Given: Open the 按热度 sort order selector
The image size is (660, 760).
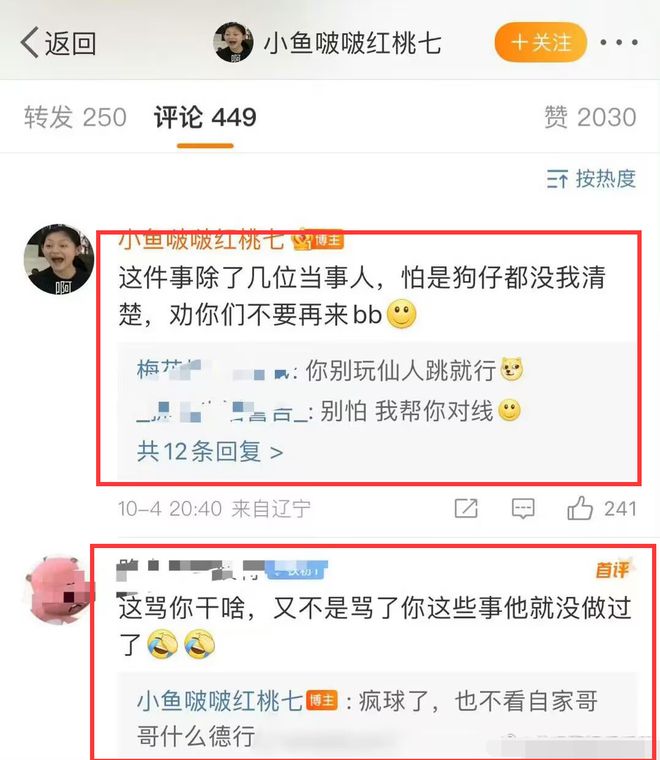Looking at the screenshot, I should tap(591, 179).
